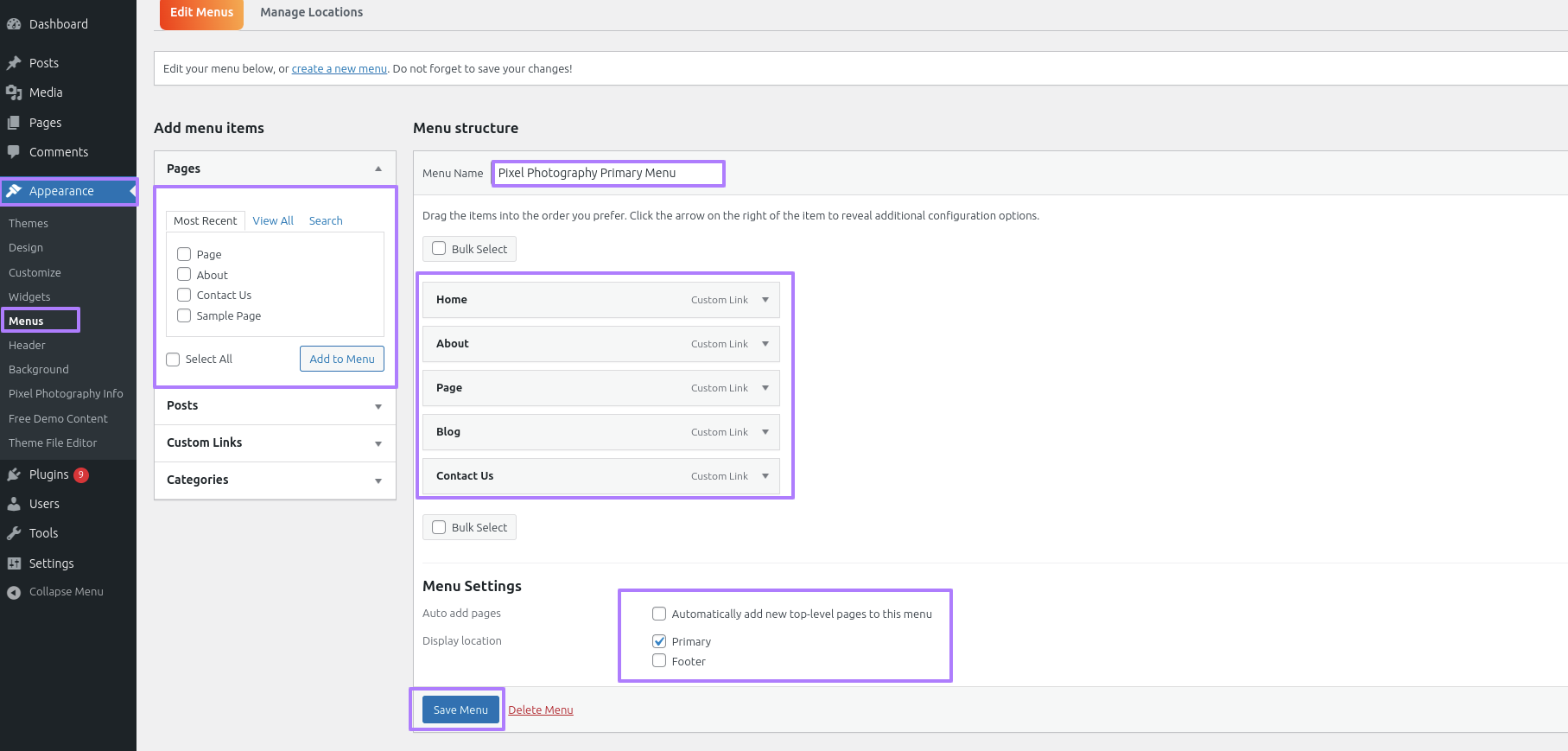The image size is (1568, 751).
Task: Click the Posts pushpin icon
Action: click(x=14, y=63)
